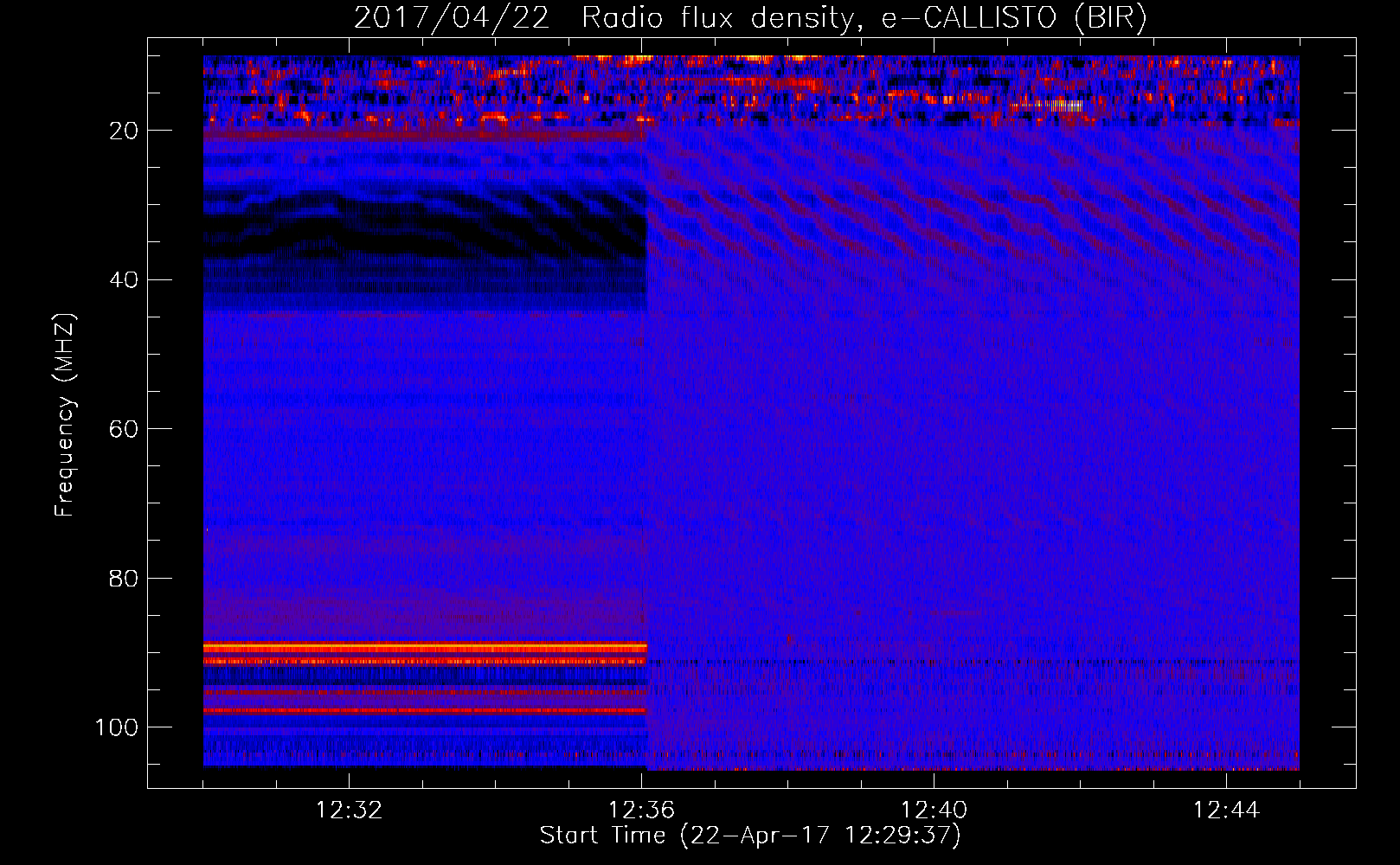Click the 12:36 time tick label

641,811
